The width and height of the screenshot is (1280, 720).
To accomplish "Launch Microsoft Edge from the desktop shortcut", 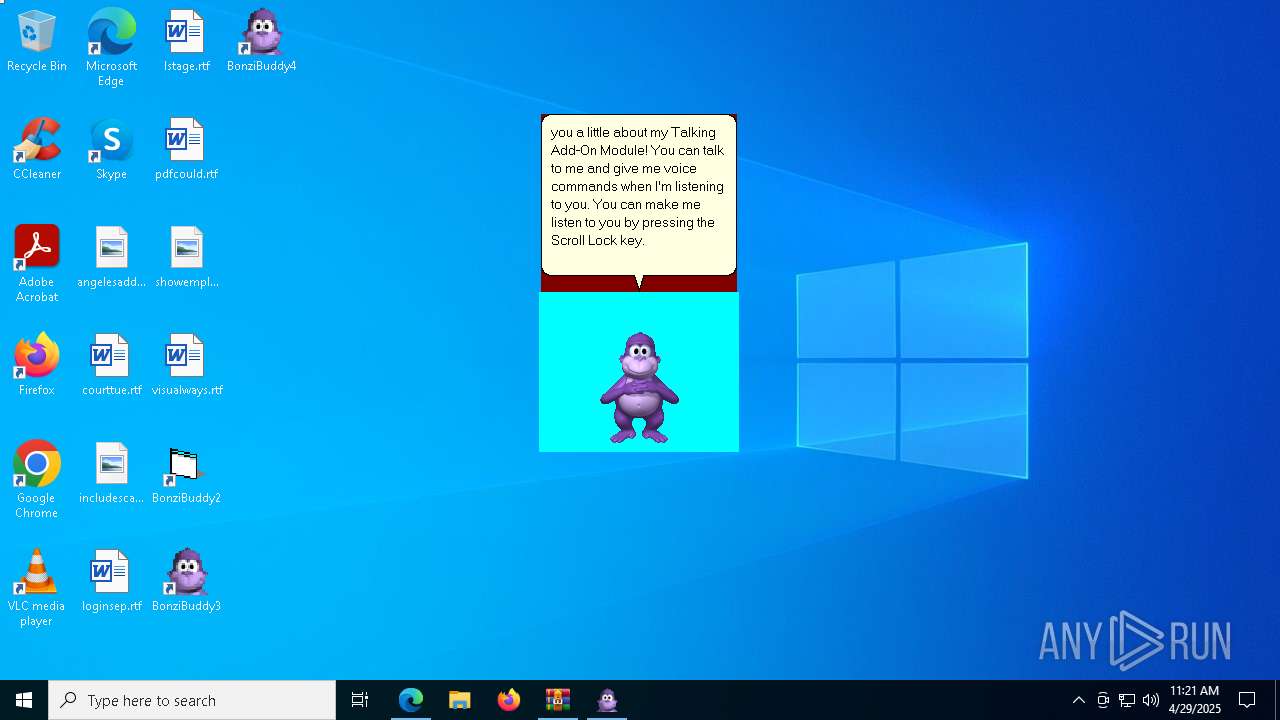I will point(111,47).
